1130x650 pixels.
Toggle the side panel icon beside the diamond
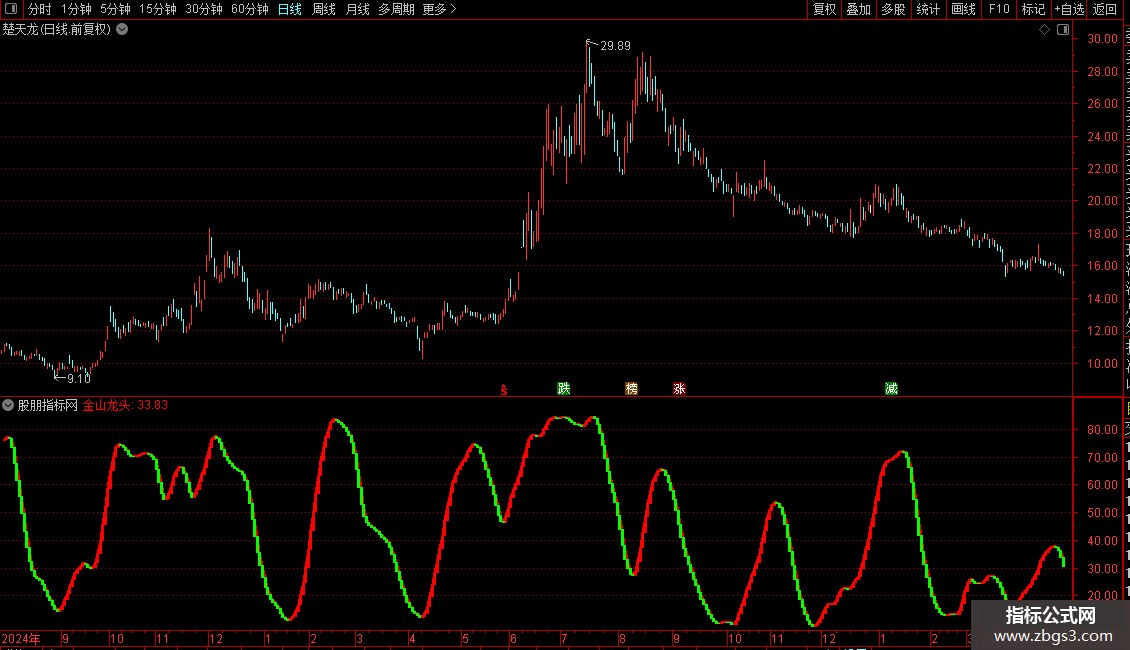1063,29
